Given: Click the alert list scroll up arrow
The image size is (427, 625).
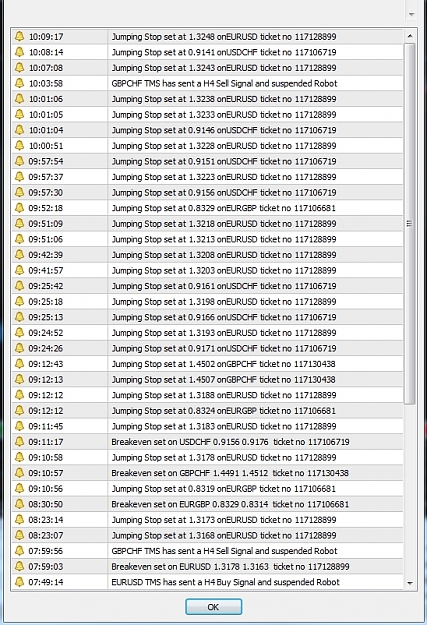Looking at the screenshot, I should (x=410, y=36).
